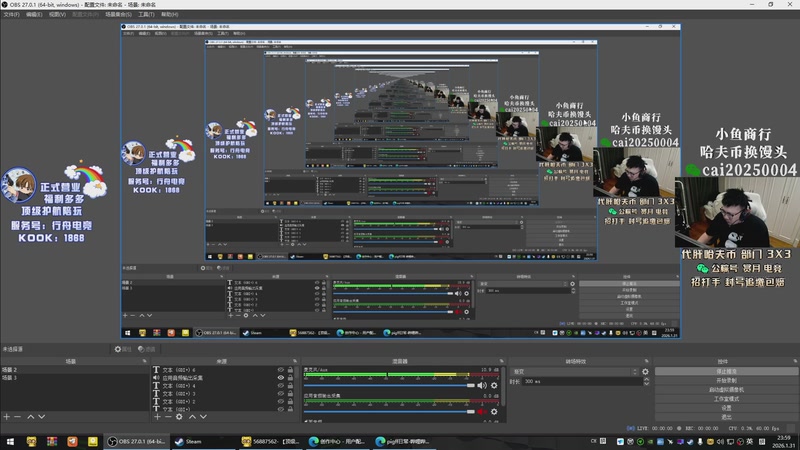Viewport: 800px width, 450px height.
Task: Toggle visibility of 文本 (GDI+) 6 source
Action: [281, 370]
